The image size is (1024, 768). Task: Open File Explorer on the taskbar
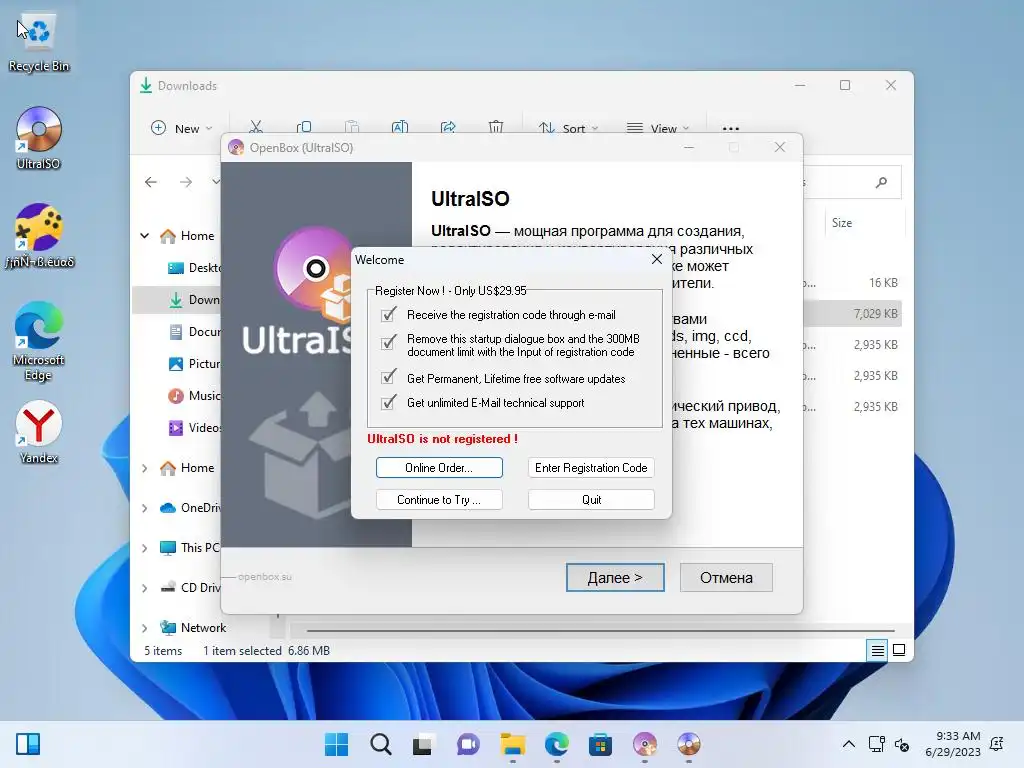tap(513, 744)
